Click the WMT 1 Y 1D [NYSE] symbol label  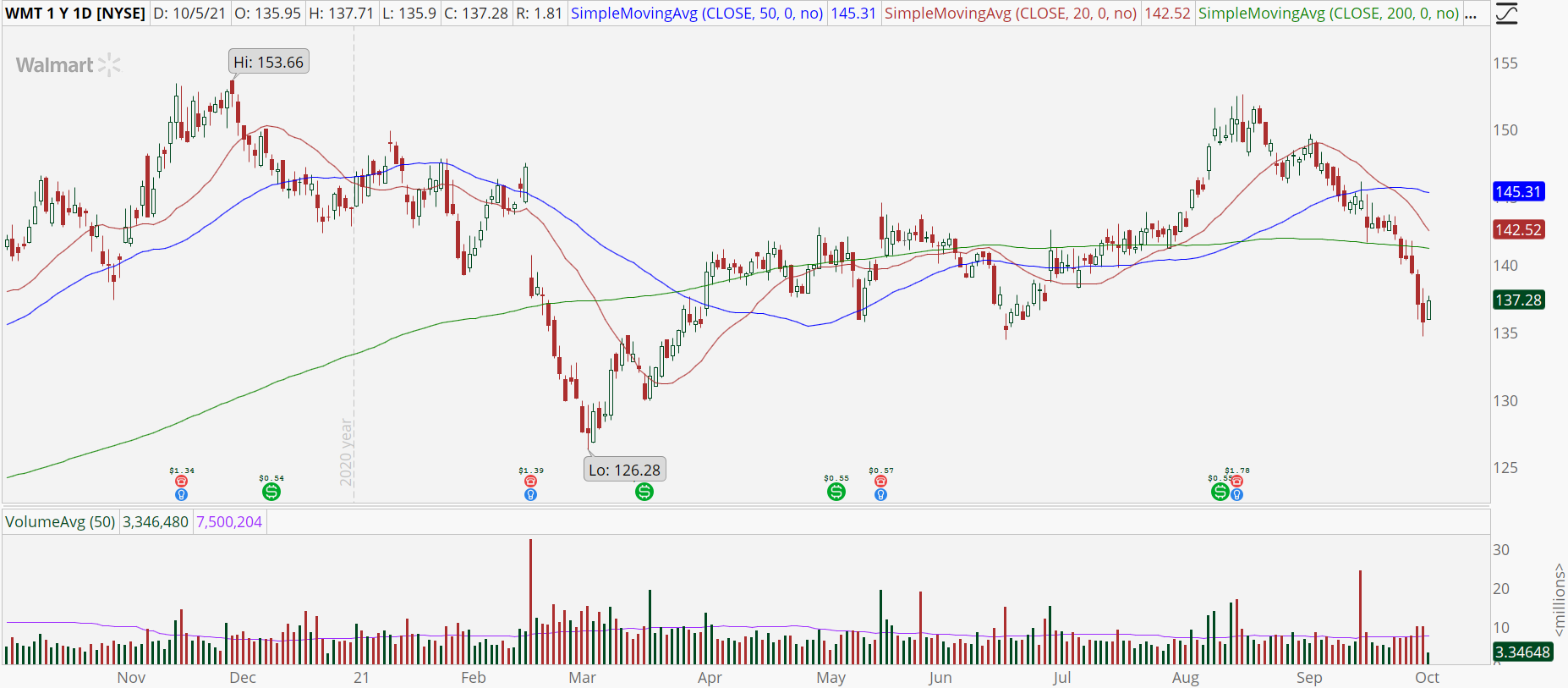pyautogui.click(x=75, y=14)
